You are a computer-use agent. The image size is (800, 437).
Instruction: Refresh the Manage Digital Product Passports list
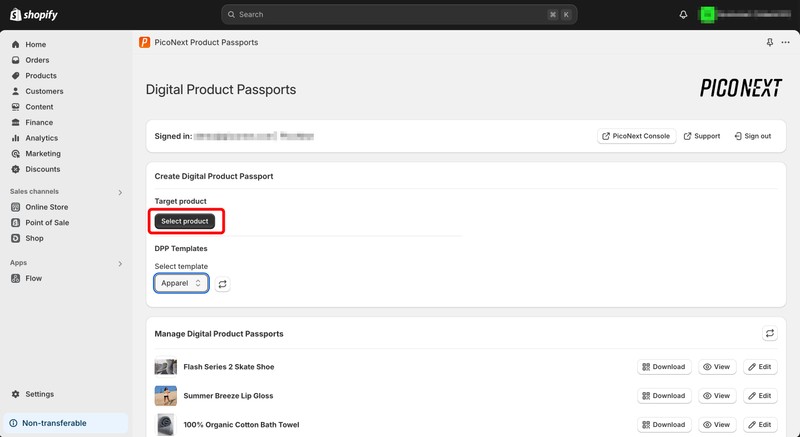tap(769, 333)
